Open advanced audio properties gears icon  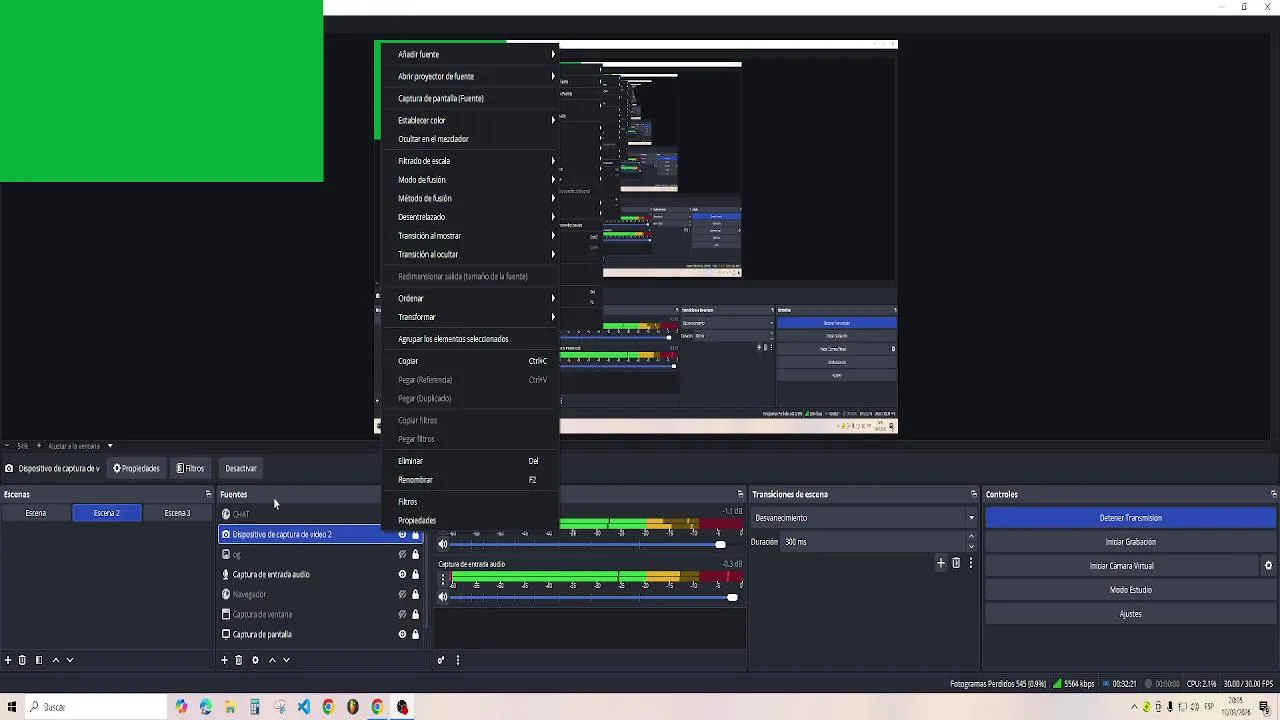click(x=441, y=660)
